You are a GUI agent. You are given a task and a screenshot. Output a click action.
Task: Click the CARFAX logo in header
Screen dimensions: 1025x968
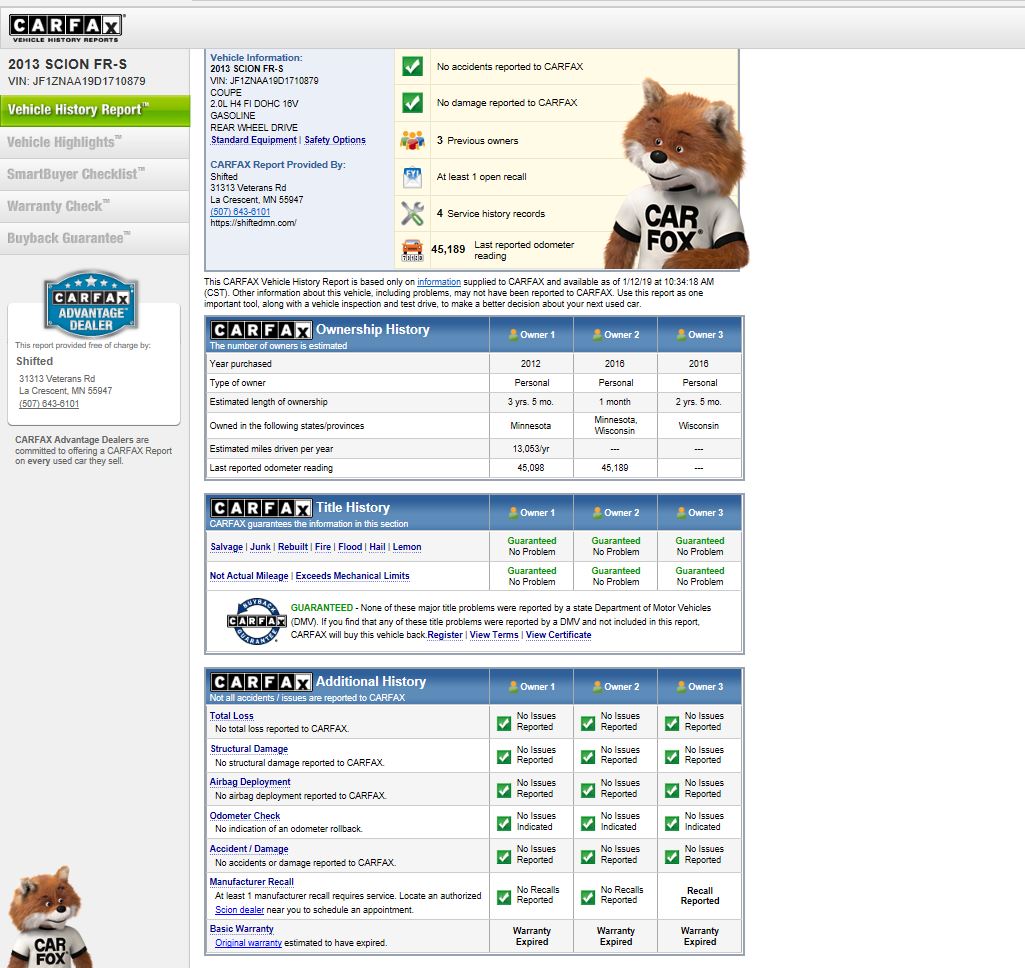point(65,28)
